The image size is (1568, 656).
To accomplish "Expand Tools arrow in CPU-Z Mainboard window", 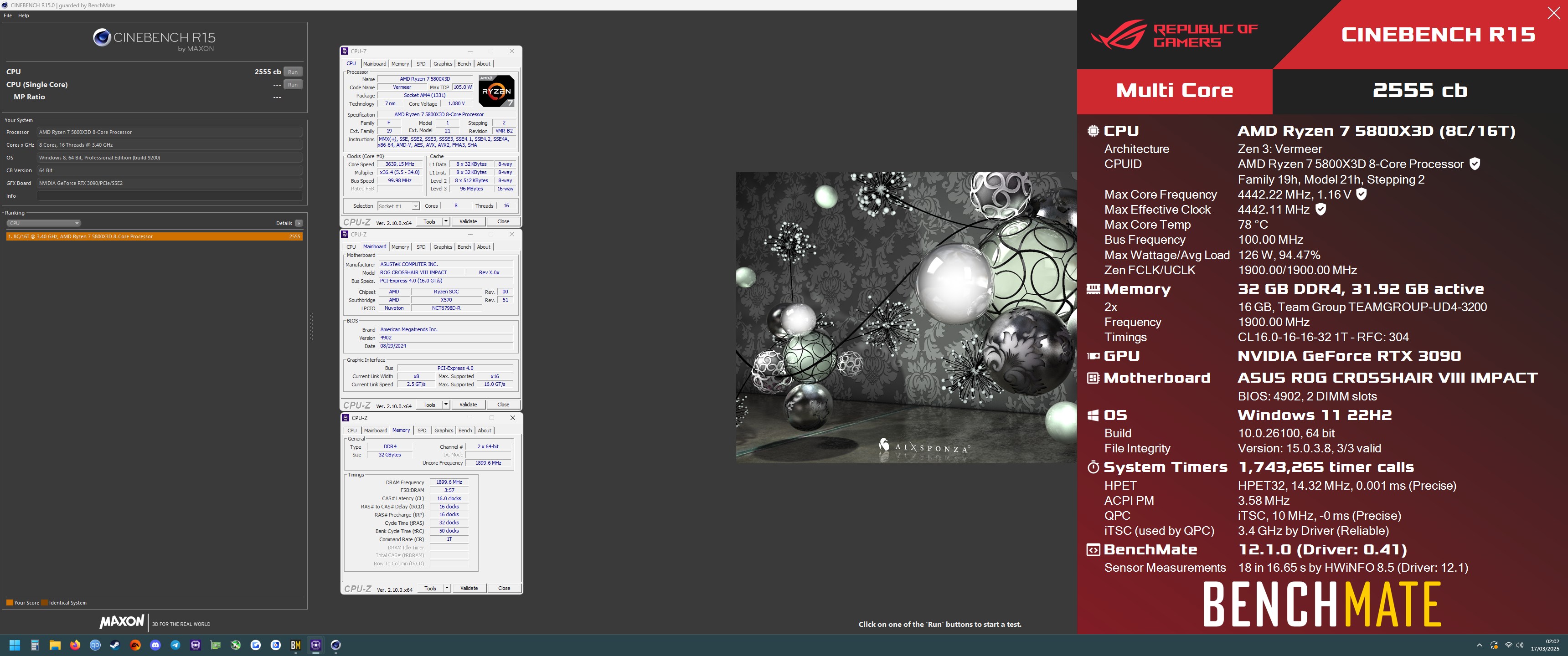I will (x=446, y=405).
